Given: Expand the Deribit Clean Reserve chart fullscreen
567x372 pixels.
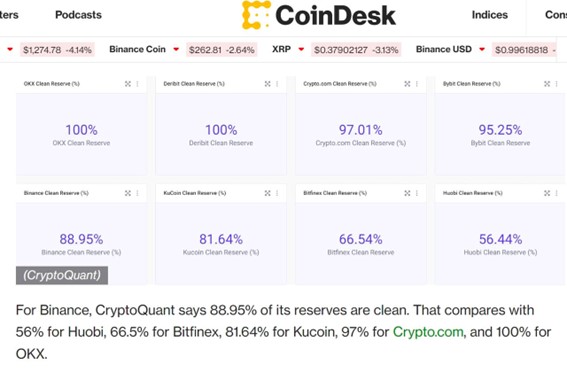Looking at the screenshot, I should pos(268,84).
